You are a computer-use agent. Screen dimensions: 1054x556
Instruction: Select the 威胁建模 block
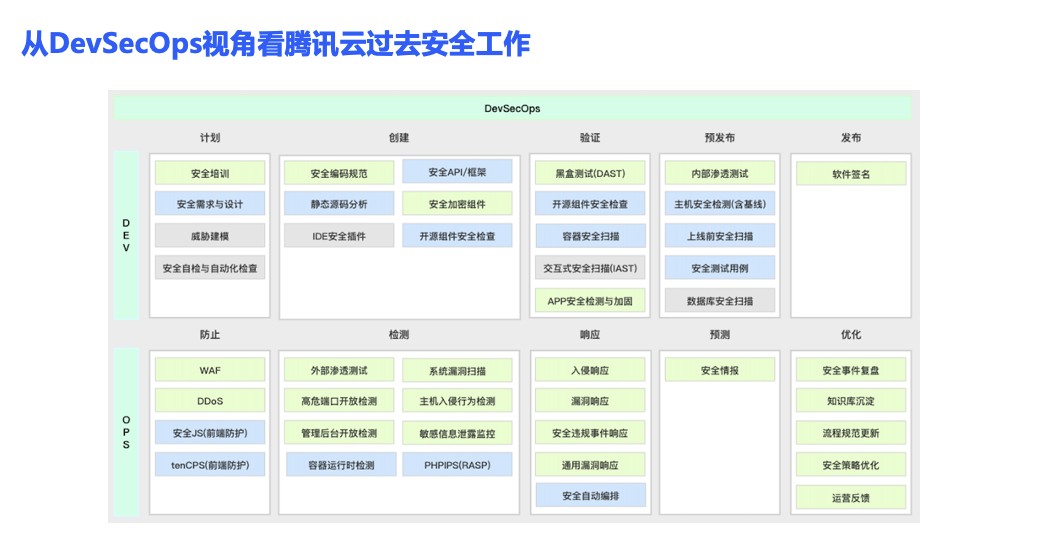[x=210, y=236]
